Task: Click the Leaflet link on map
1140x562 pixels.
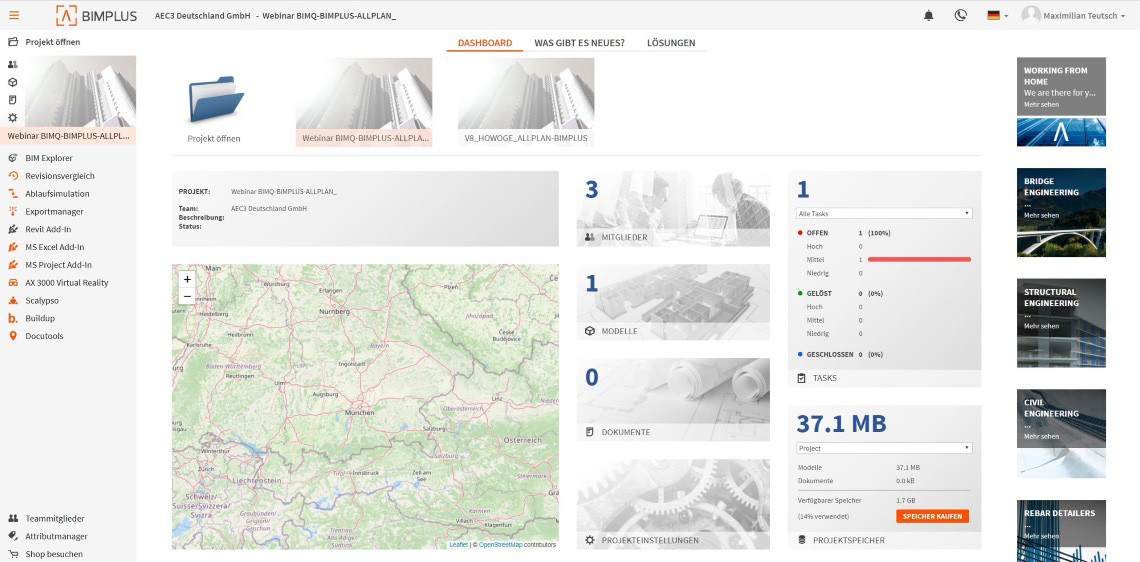Action: [459, 545]
